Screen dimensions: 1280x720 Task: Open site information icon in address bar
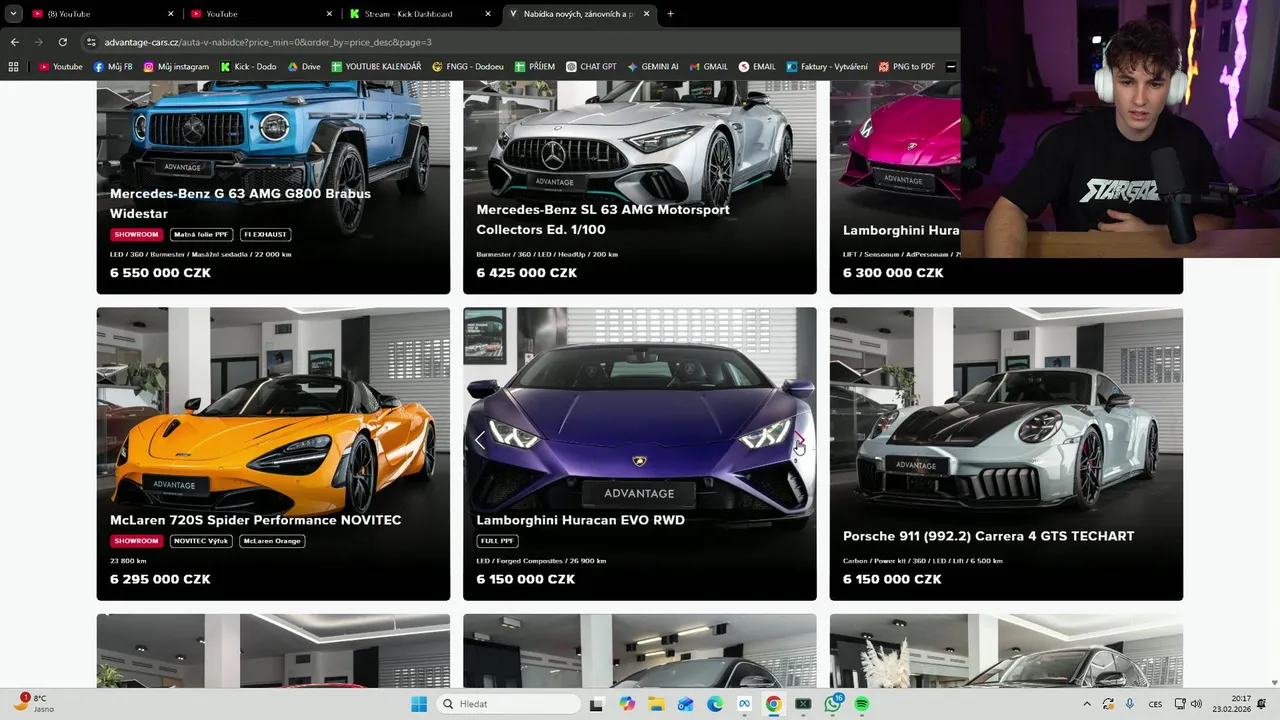[x=91, y=42]
